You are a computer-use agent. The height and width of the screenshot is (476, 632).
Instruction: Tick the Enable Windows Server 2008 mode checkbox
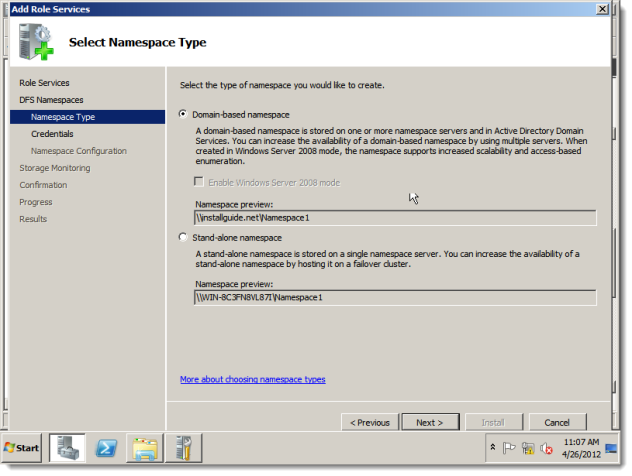point(199,182)
